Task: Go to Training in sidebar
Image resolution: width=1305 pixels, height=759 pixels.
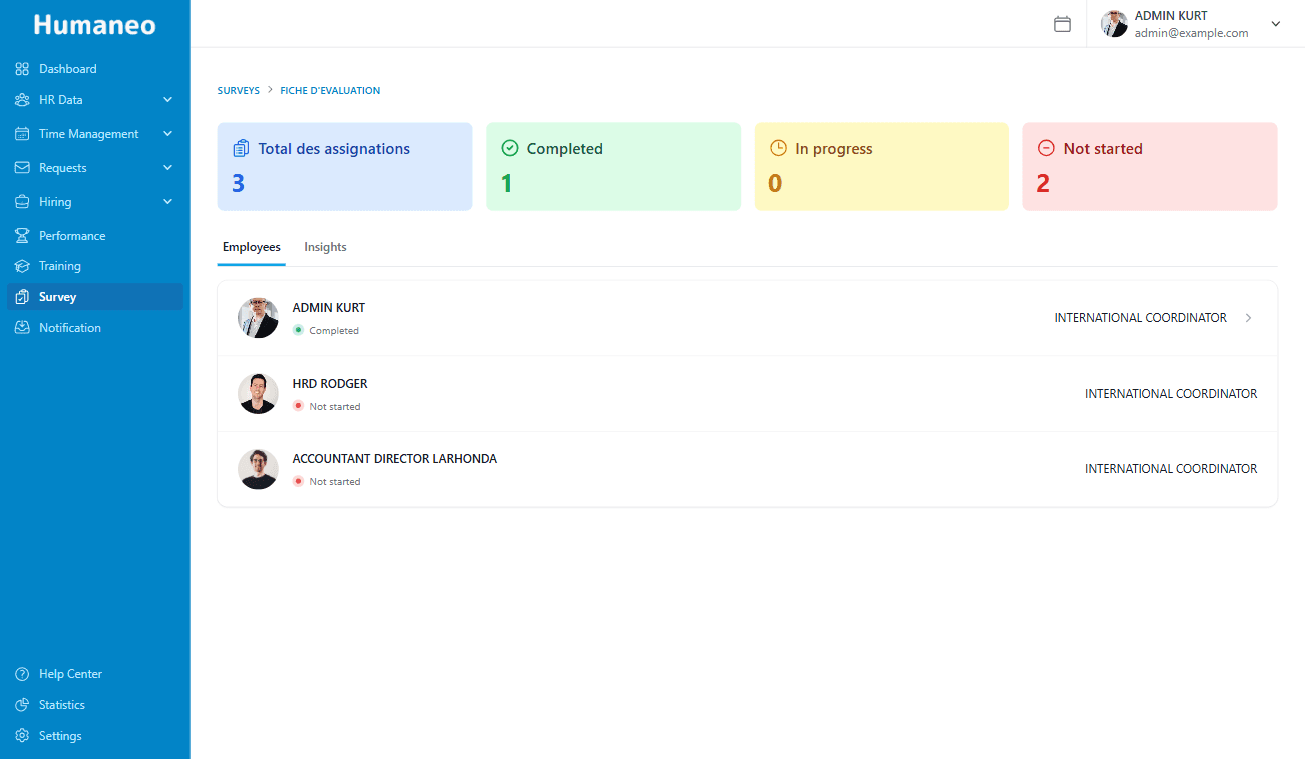Action: (95, 266)
